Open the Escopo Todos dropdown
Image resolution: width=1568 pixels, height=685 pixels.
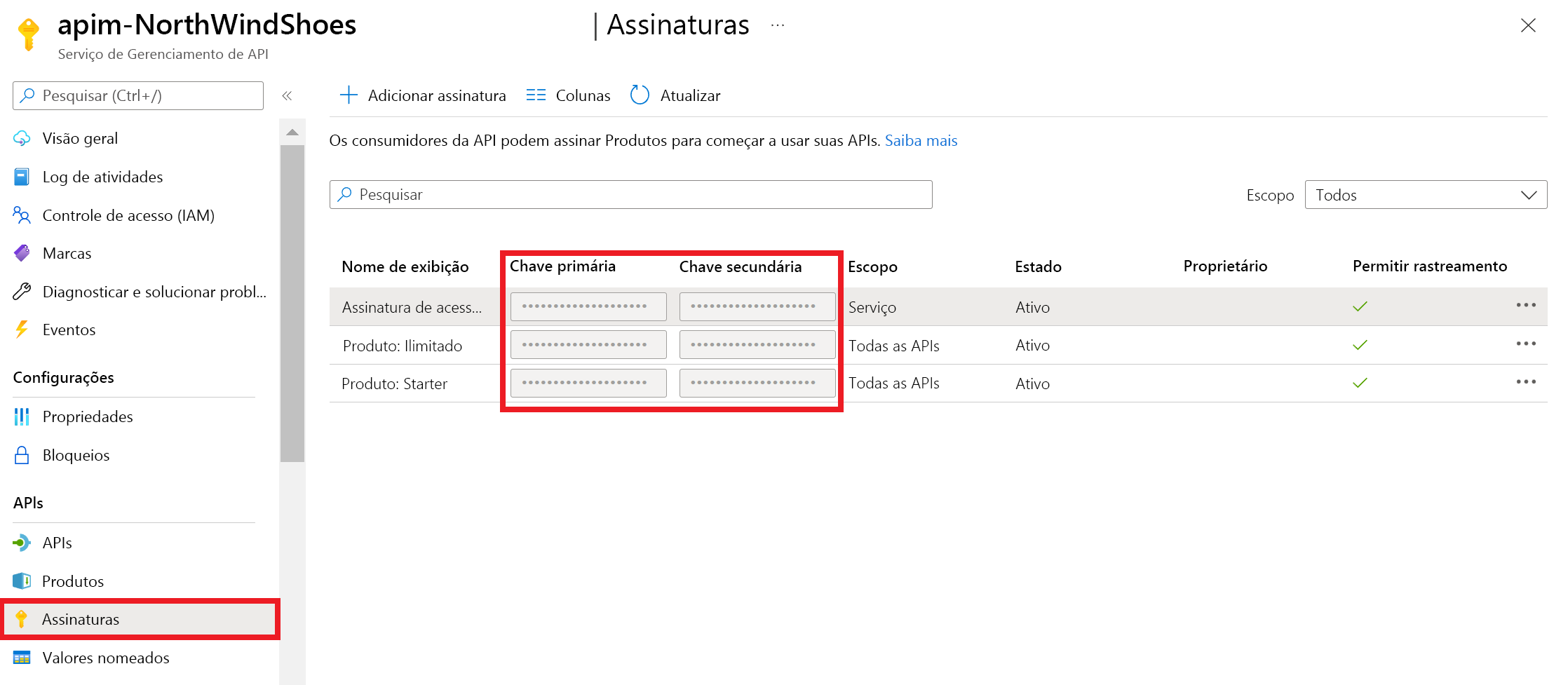click(1426, 195)
